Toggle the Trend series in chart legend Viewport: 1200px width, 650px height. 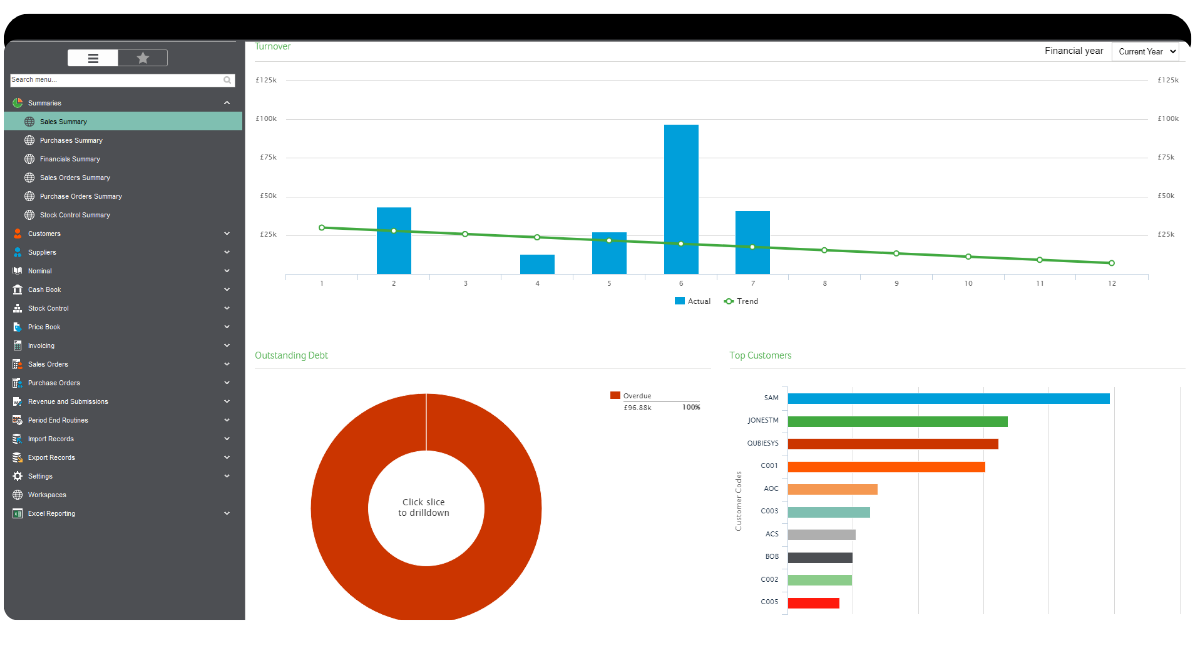click(741, 301)
